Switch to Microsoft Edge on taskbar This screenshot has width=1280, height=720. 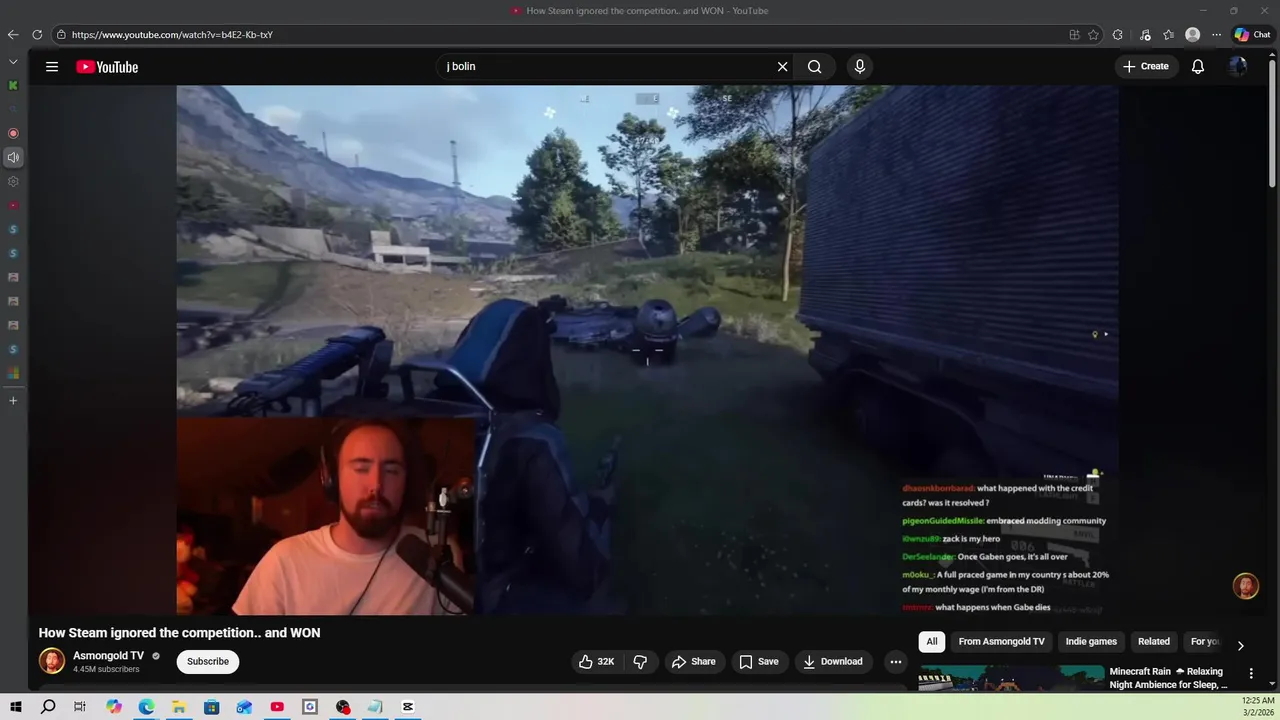click(x=146, y=707)
